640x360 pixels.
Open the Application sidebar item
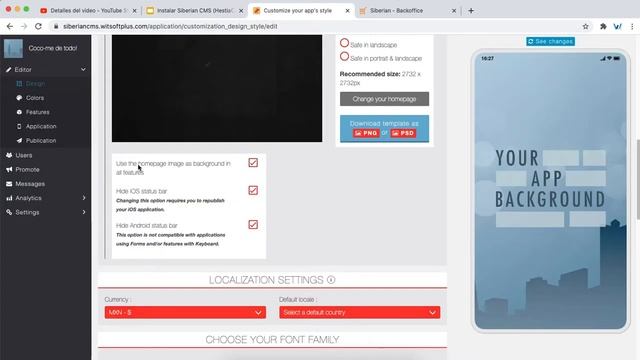[x=41, y=127]
